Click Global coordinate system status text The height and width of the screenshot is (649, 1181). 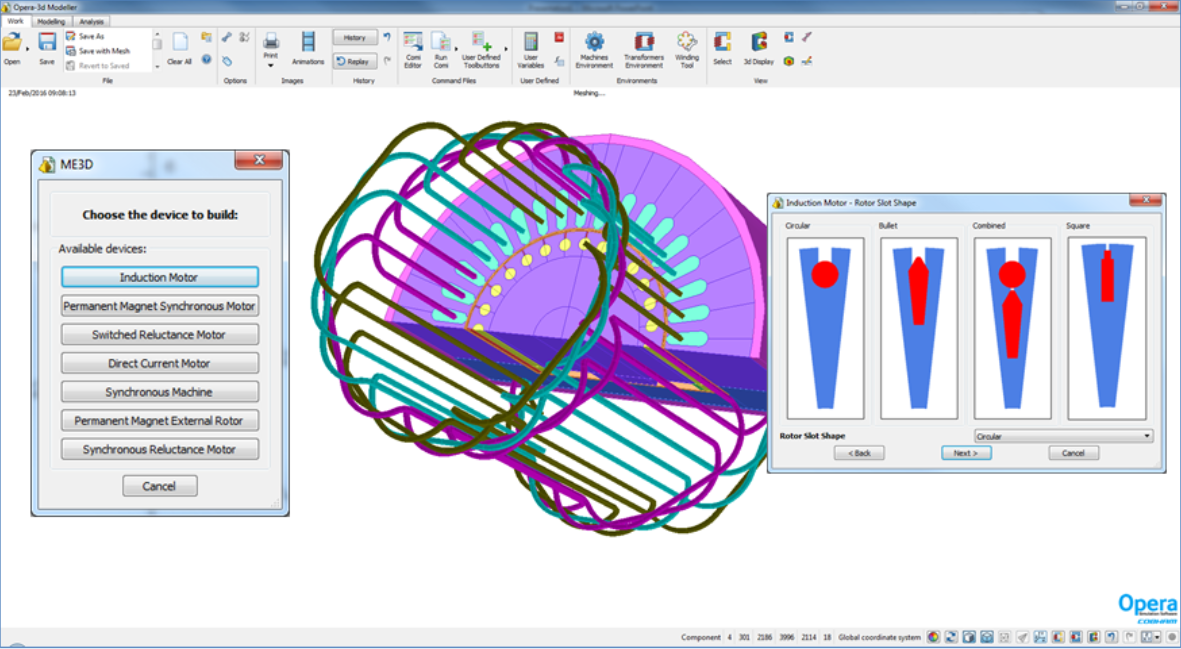pos(879,637)
